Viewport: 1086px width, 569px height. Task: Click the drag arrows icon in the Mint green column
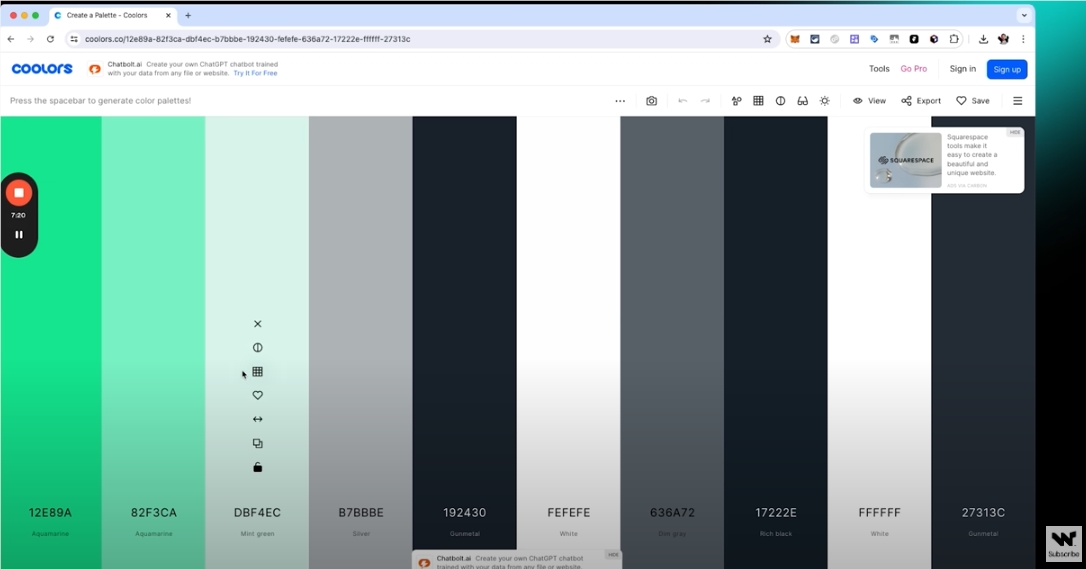coord(257,419)
